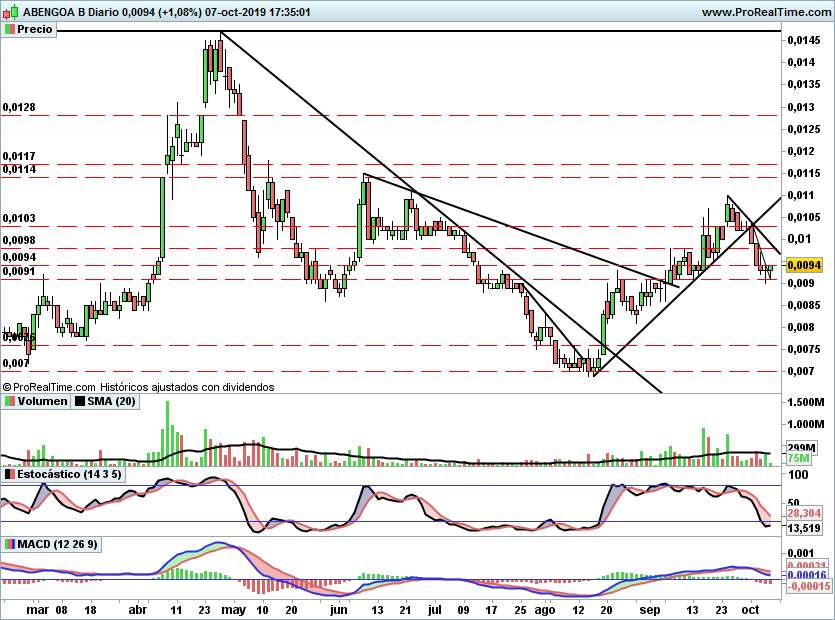Screen dimensions: 835x620
Task: Click the www.ProRealTime.com link at top right
Action: click(766, 12)
